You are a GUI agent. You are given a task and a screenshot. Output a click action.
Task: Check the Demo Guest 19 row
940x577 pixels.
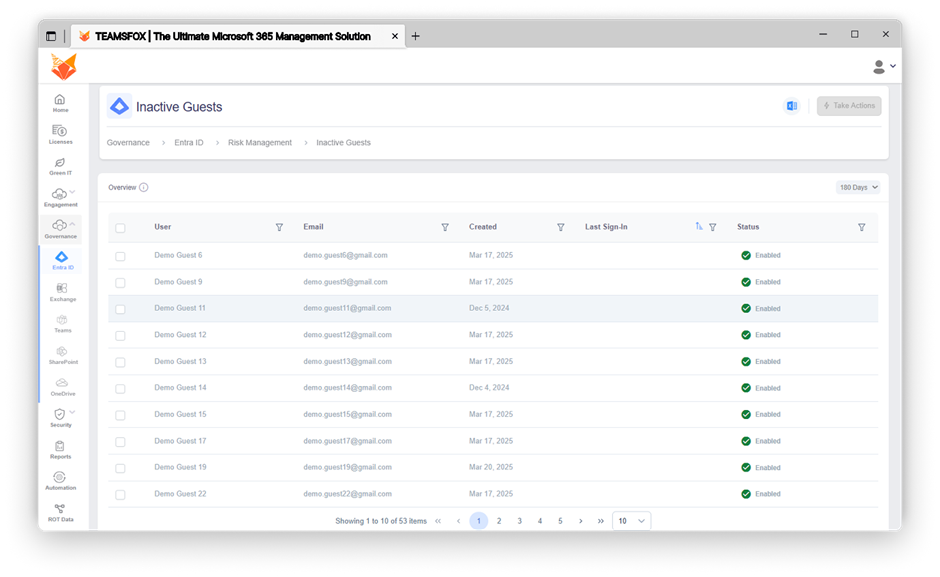point(120,468)
